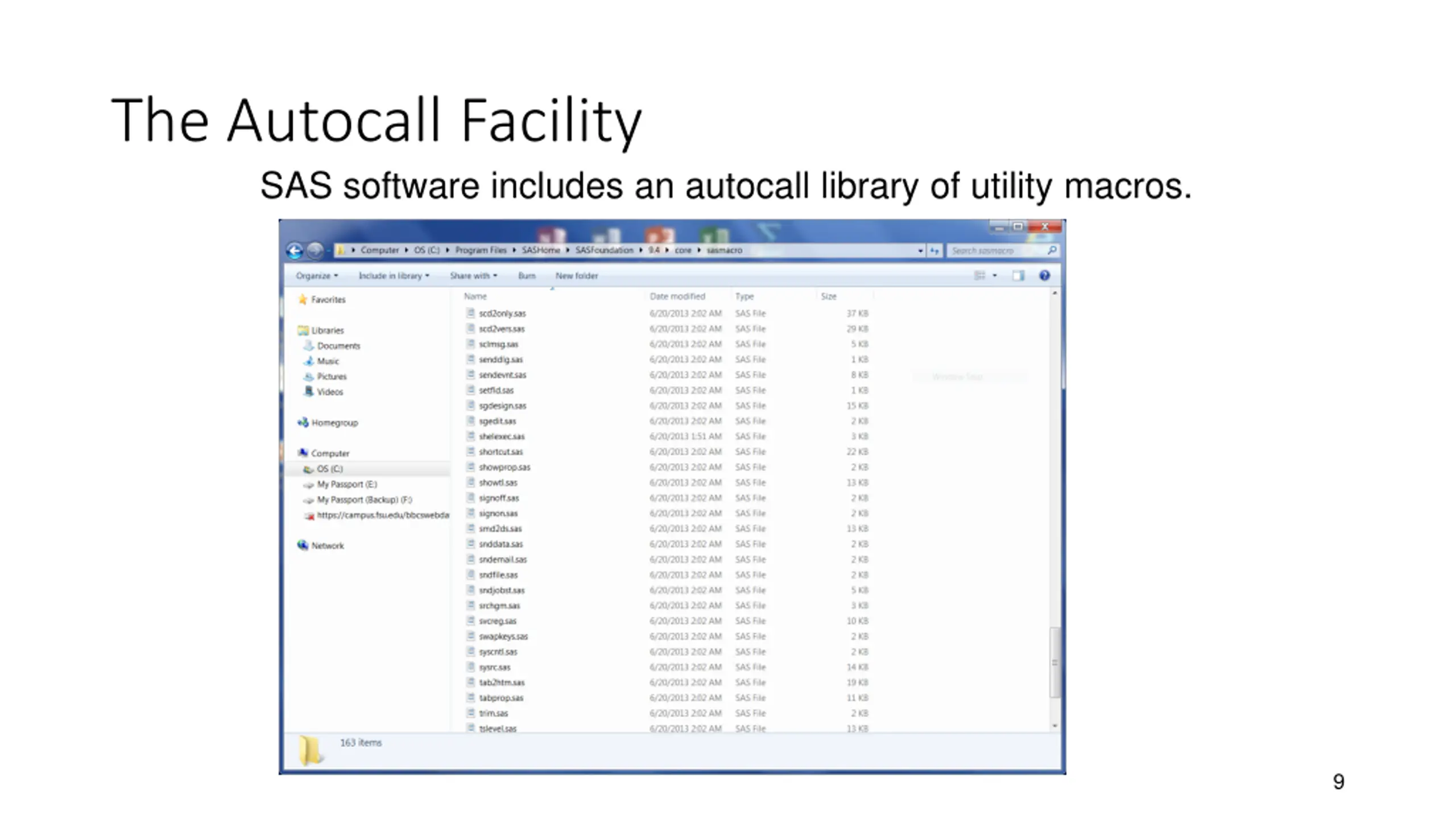
Task: Select file scd2vers.sas
Action: tap(502, 329)
